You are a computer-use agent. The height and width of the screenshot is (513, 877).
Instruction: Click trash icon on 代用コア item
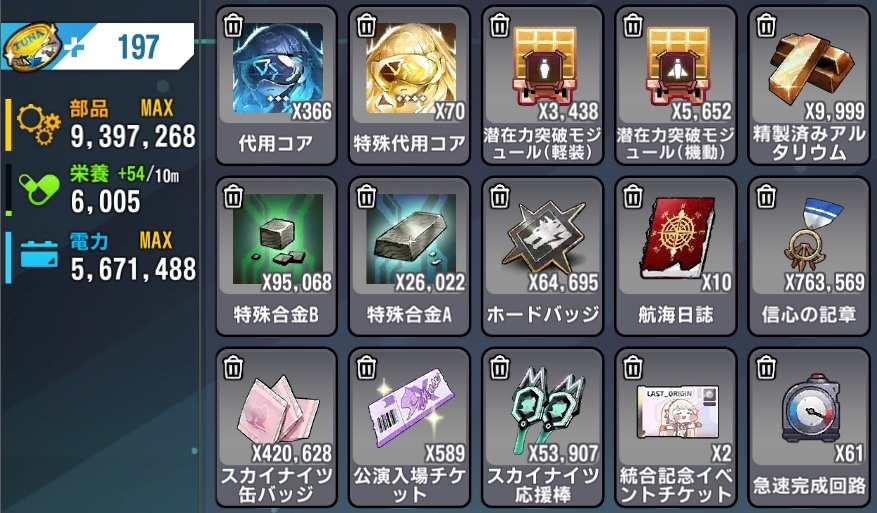click(x=233, y=26)
